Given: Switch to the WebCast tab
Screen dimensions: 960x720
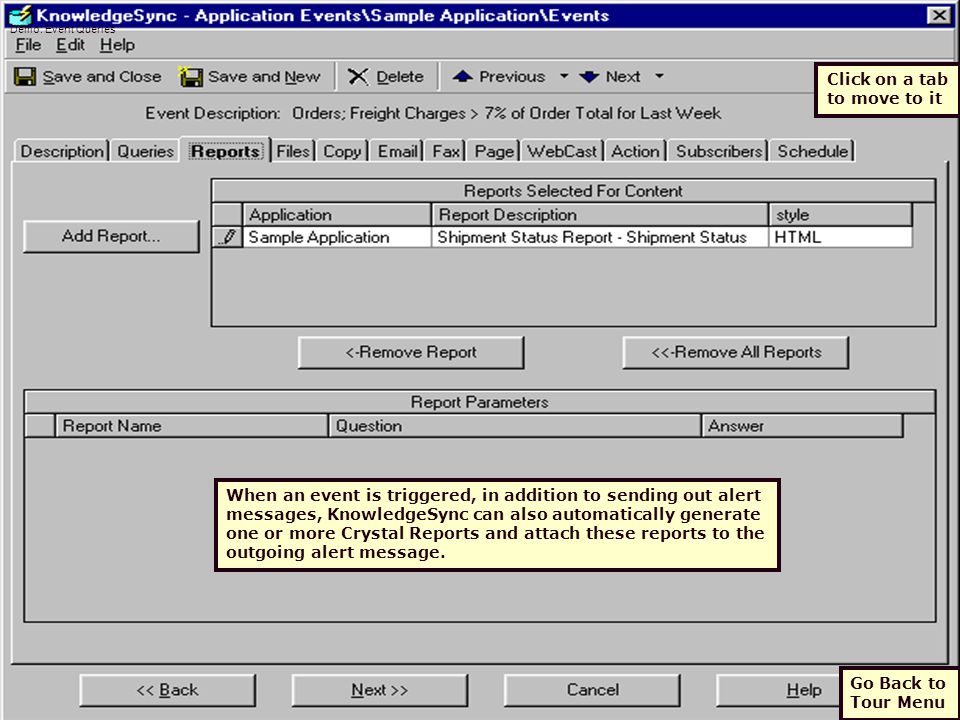Looking at the screenshot, I should [x=562, y=151].
